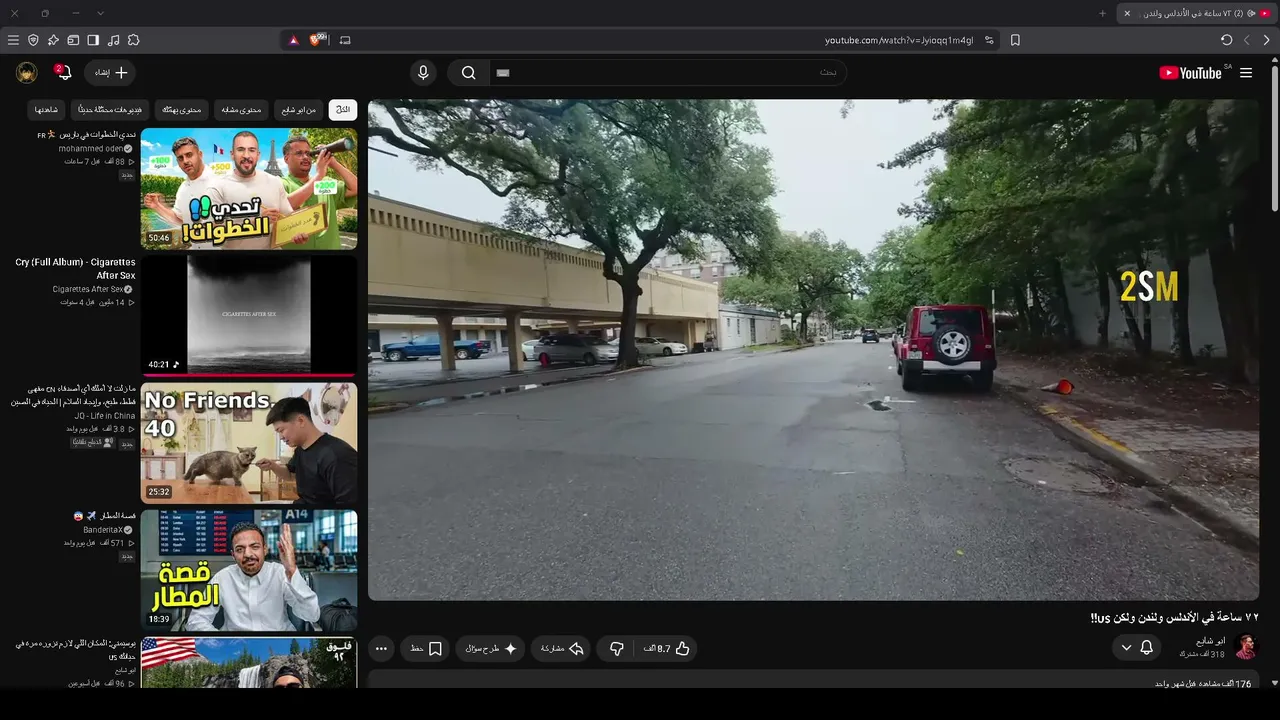Toggle the browser sidebar panel icon
Viewport: 1280px width, 720px height.
93,40
